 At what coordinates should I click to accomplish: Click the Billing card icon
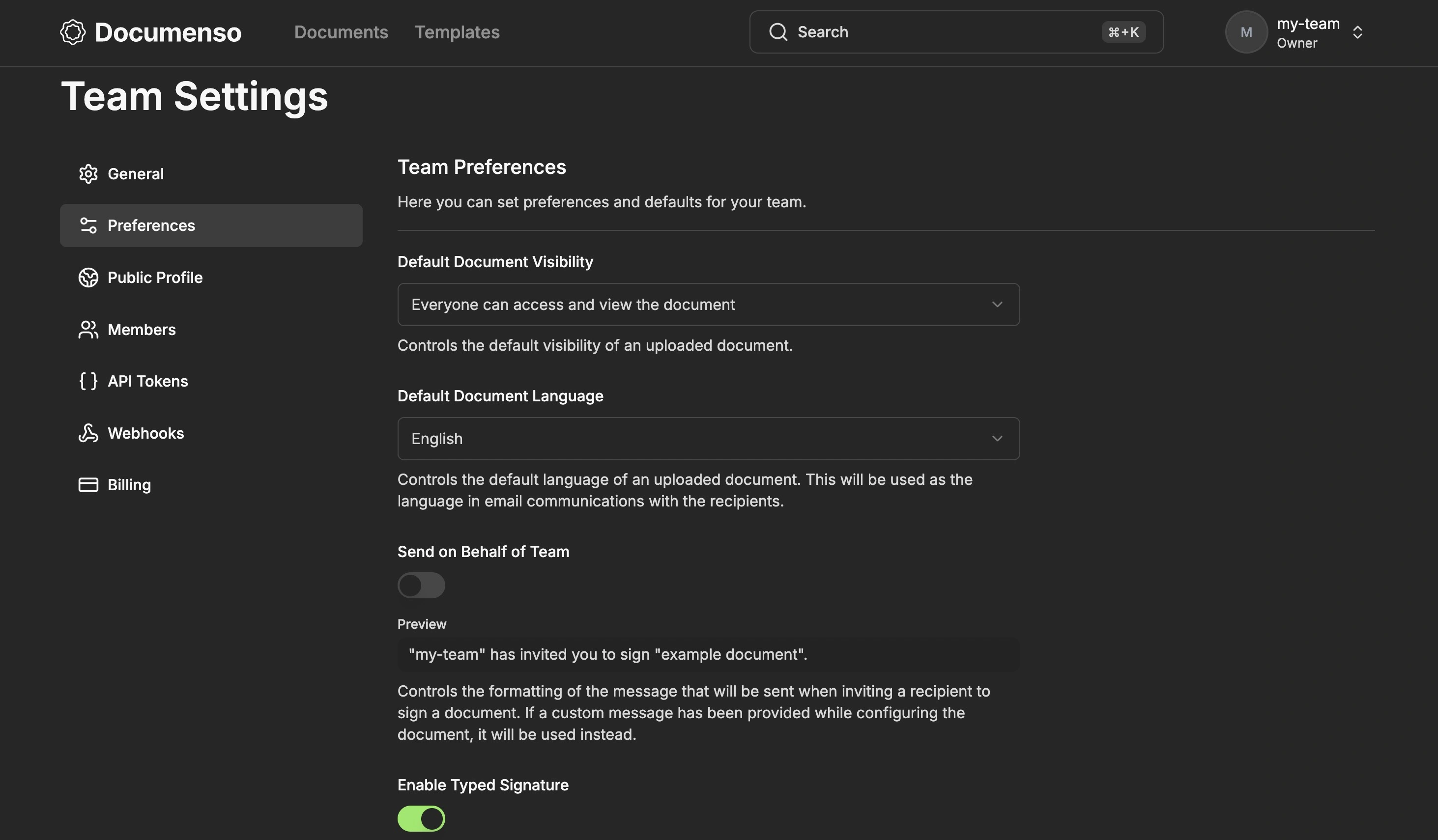pos(88,485)
